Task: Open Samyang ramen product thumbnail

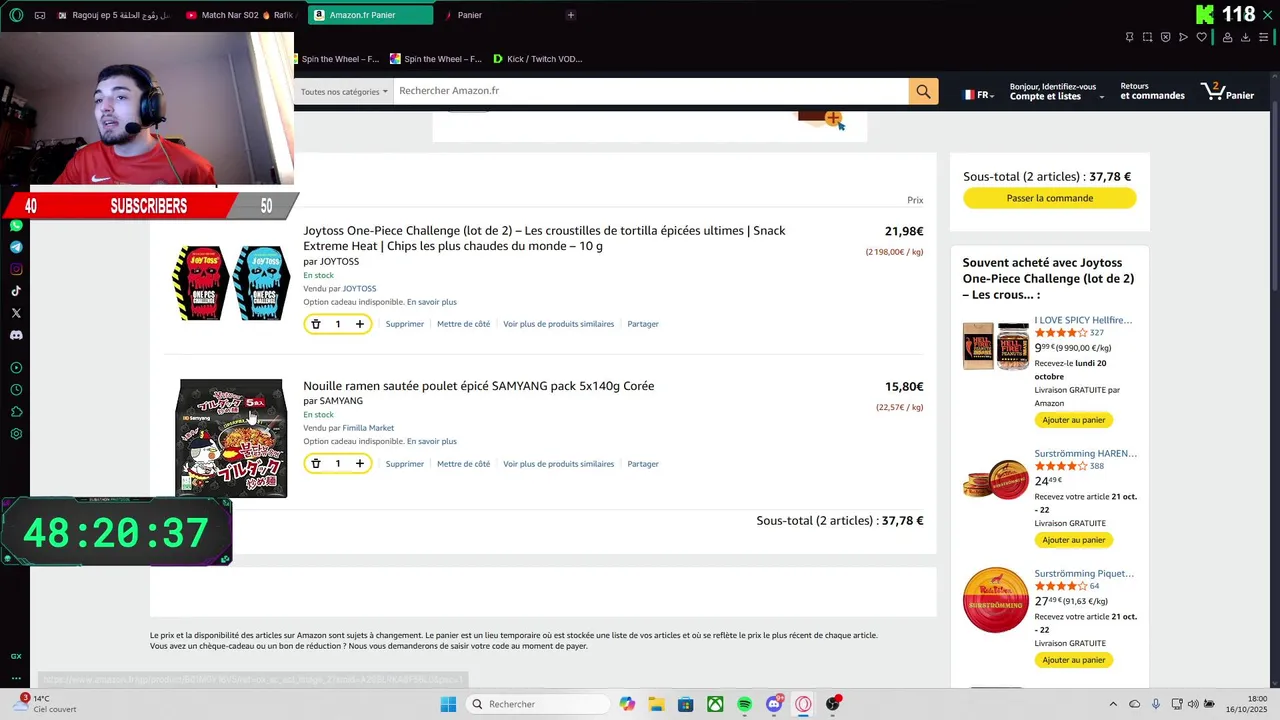Action: pos(231,438)
